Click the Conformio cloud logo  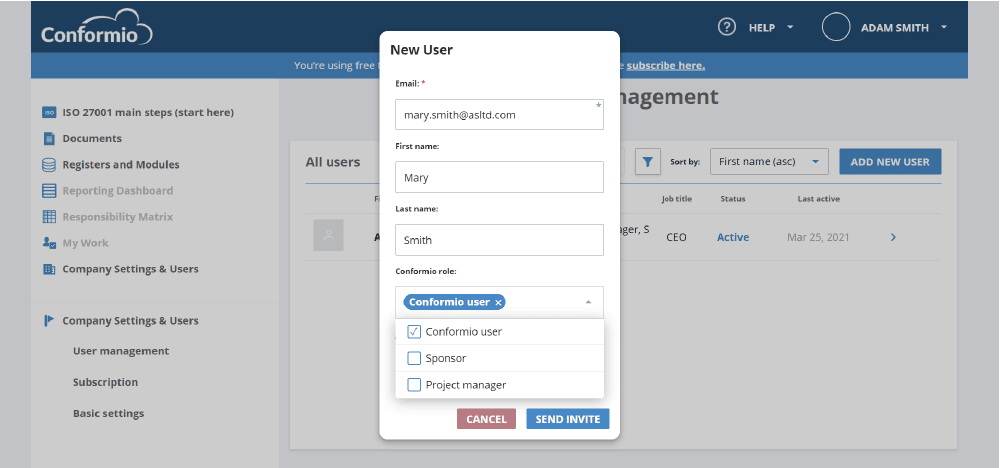coord(97,27)
